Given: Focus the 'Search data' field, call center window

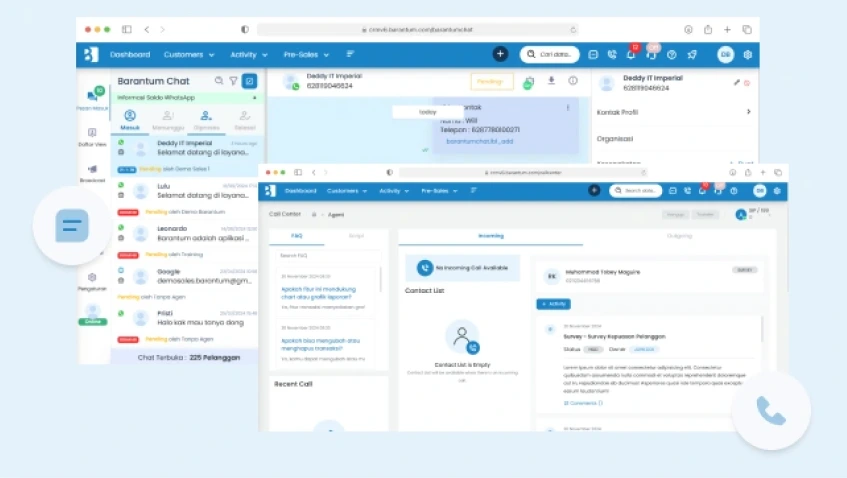Looking at the screenshot, I should (636, 191).
